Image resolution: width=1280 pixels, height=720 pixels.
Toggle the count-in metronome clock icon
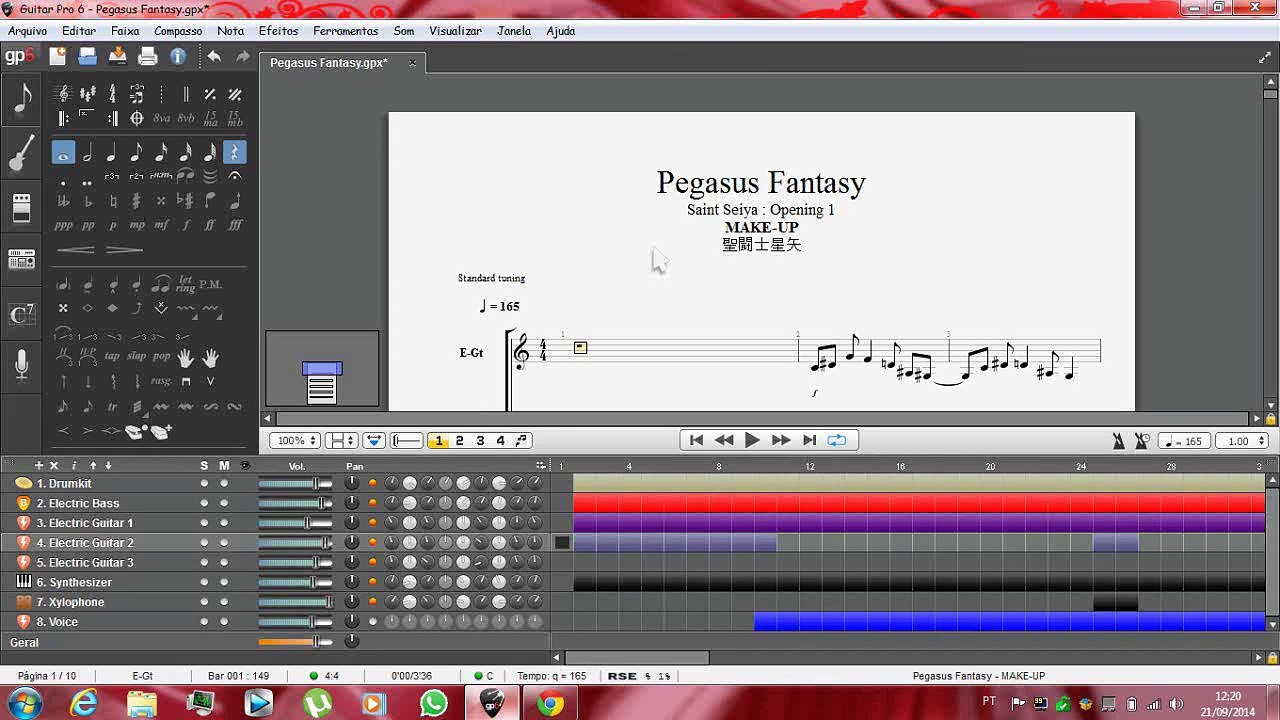pos(1143,441)
